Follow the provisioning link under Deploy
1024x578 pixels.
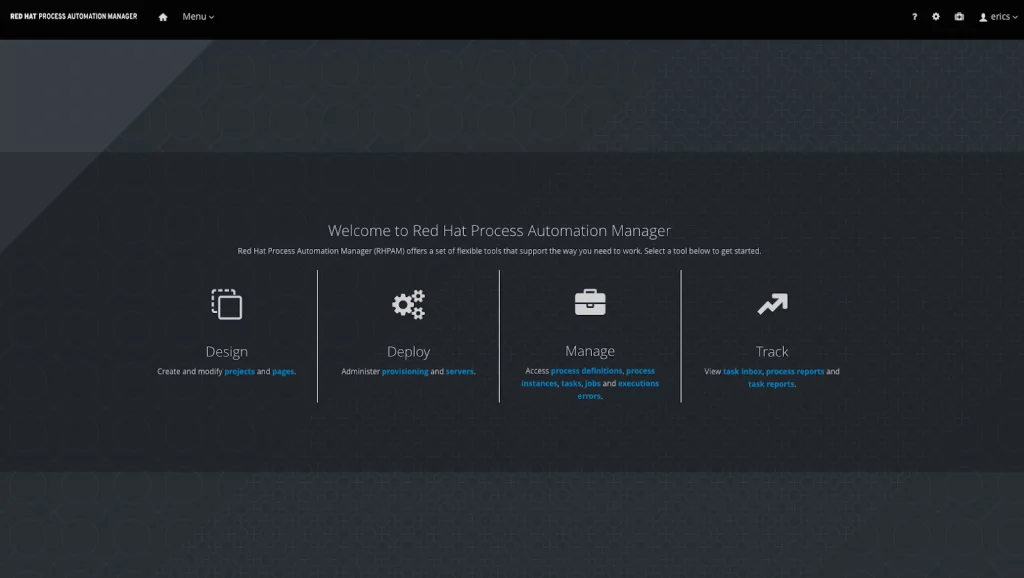[x=404, y=371]
